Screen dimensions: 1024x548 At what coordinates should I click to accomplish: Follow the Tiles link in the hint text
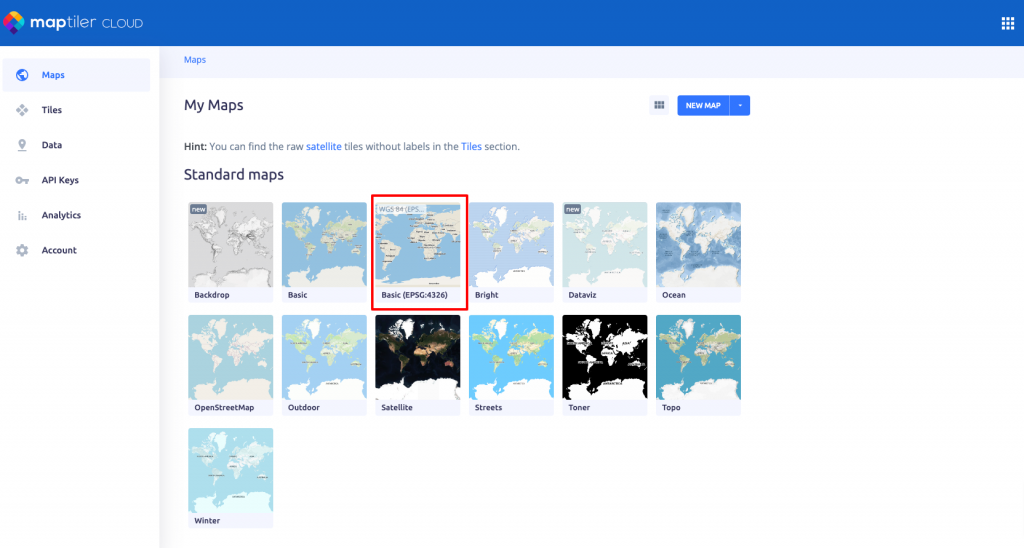(472, 146)
